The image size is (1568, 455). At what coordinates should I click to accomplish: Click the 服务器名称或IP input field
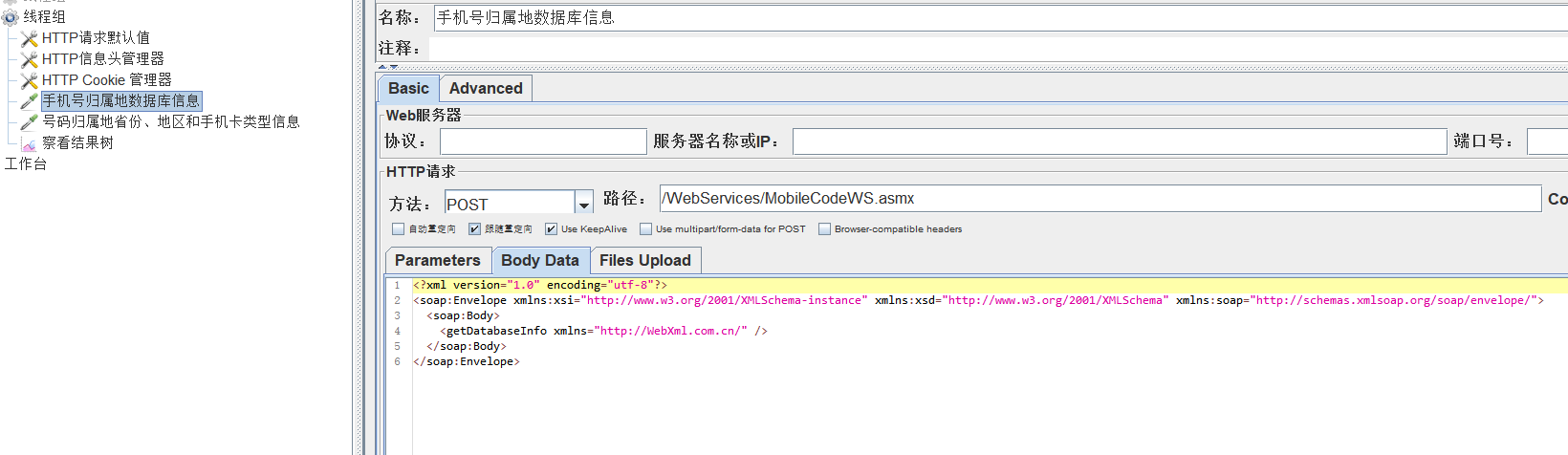click(1120, 141)
